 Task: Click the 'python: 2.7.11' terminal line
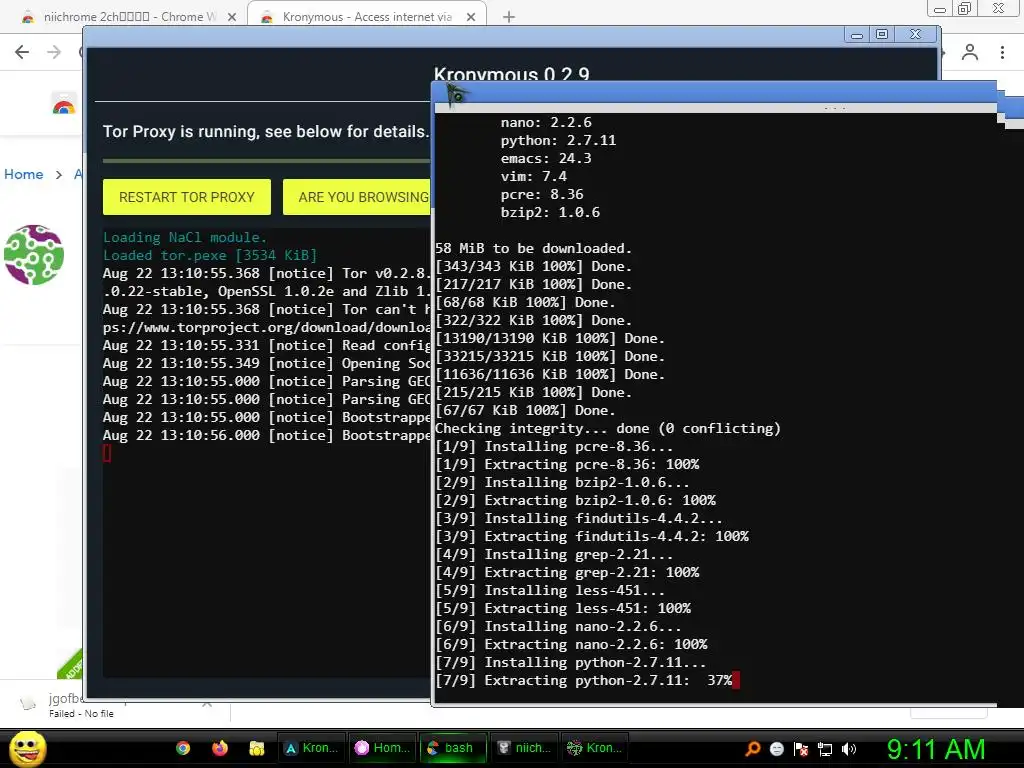click(x=558, y=140)
